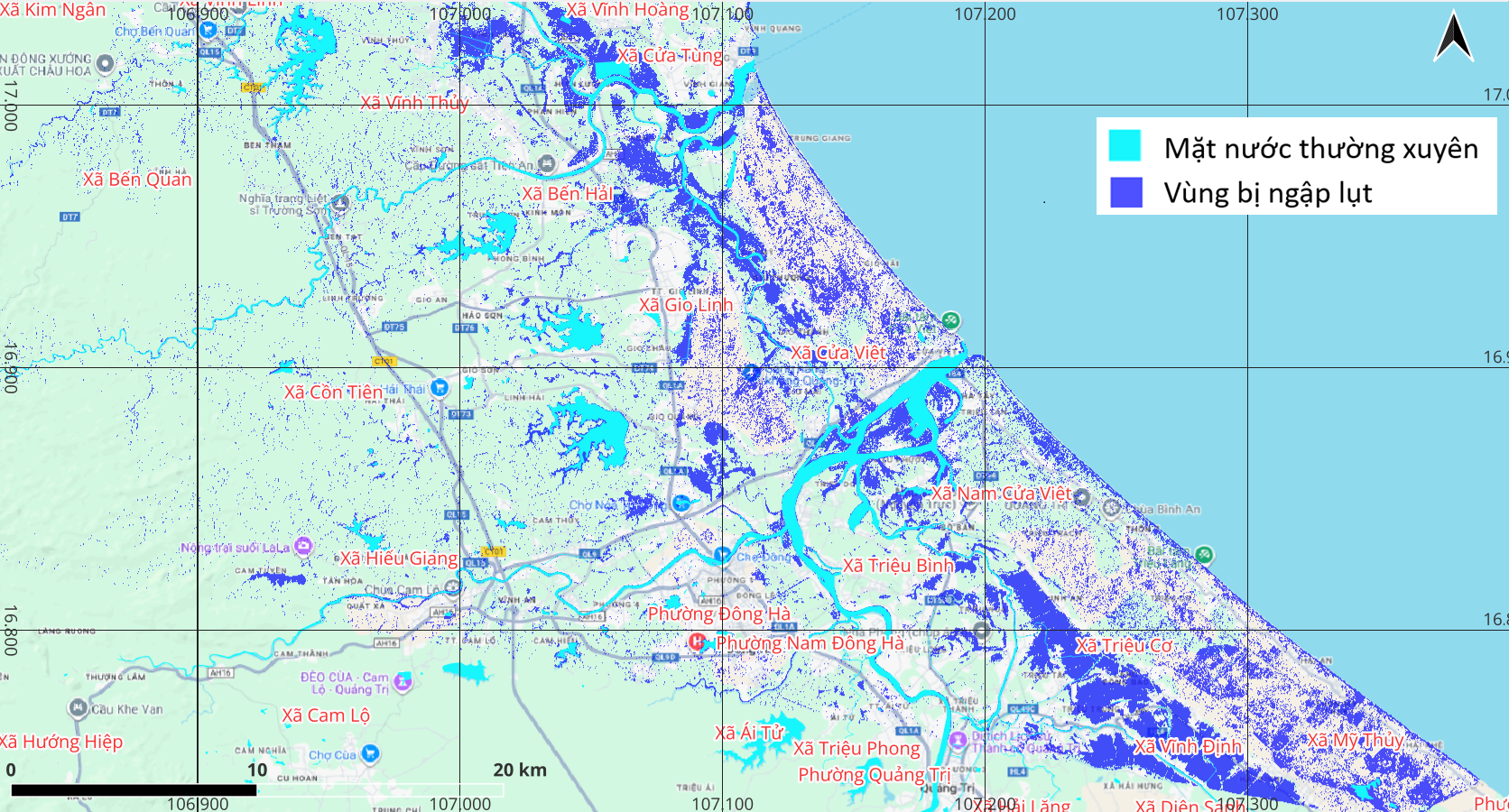Click the Chợ Bến Quan shopping cart marker
This screenshot has width=1509, height=812.
[x=208, y=30]
